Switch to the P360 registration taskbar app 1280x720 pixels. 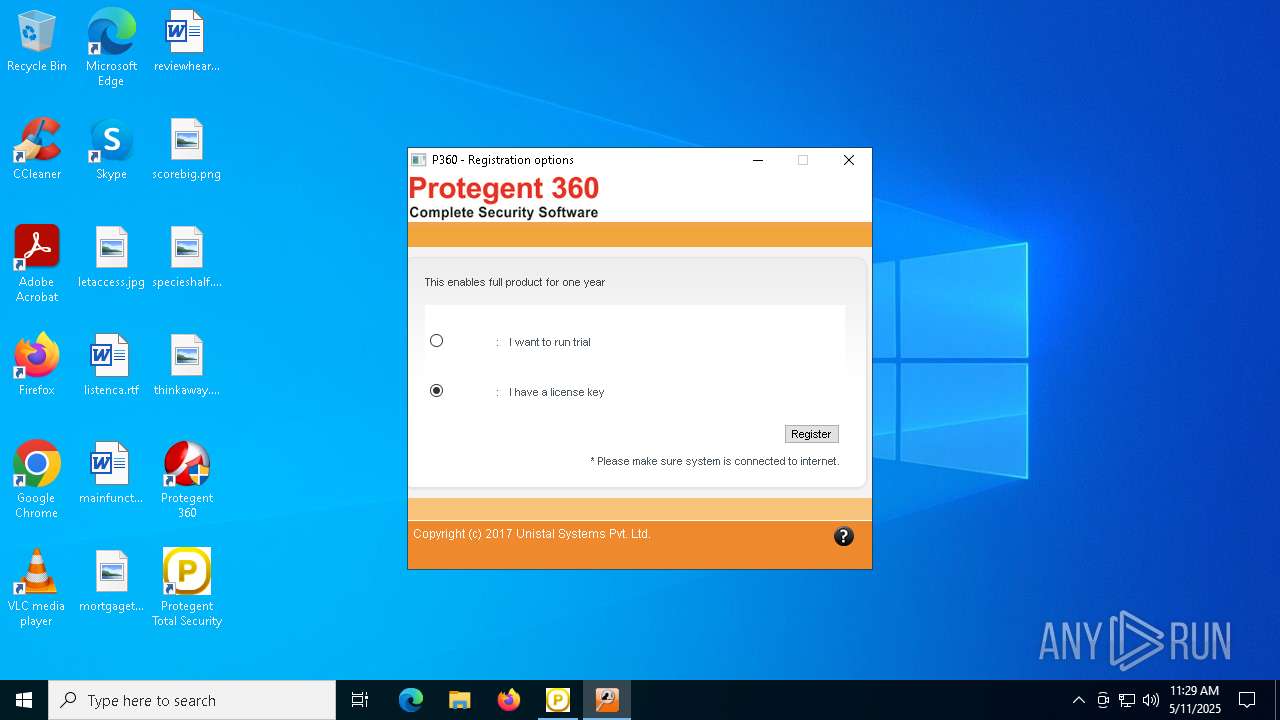607,700
